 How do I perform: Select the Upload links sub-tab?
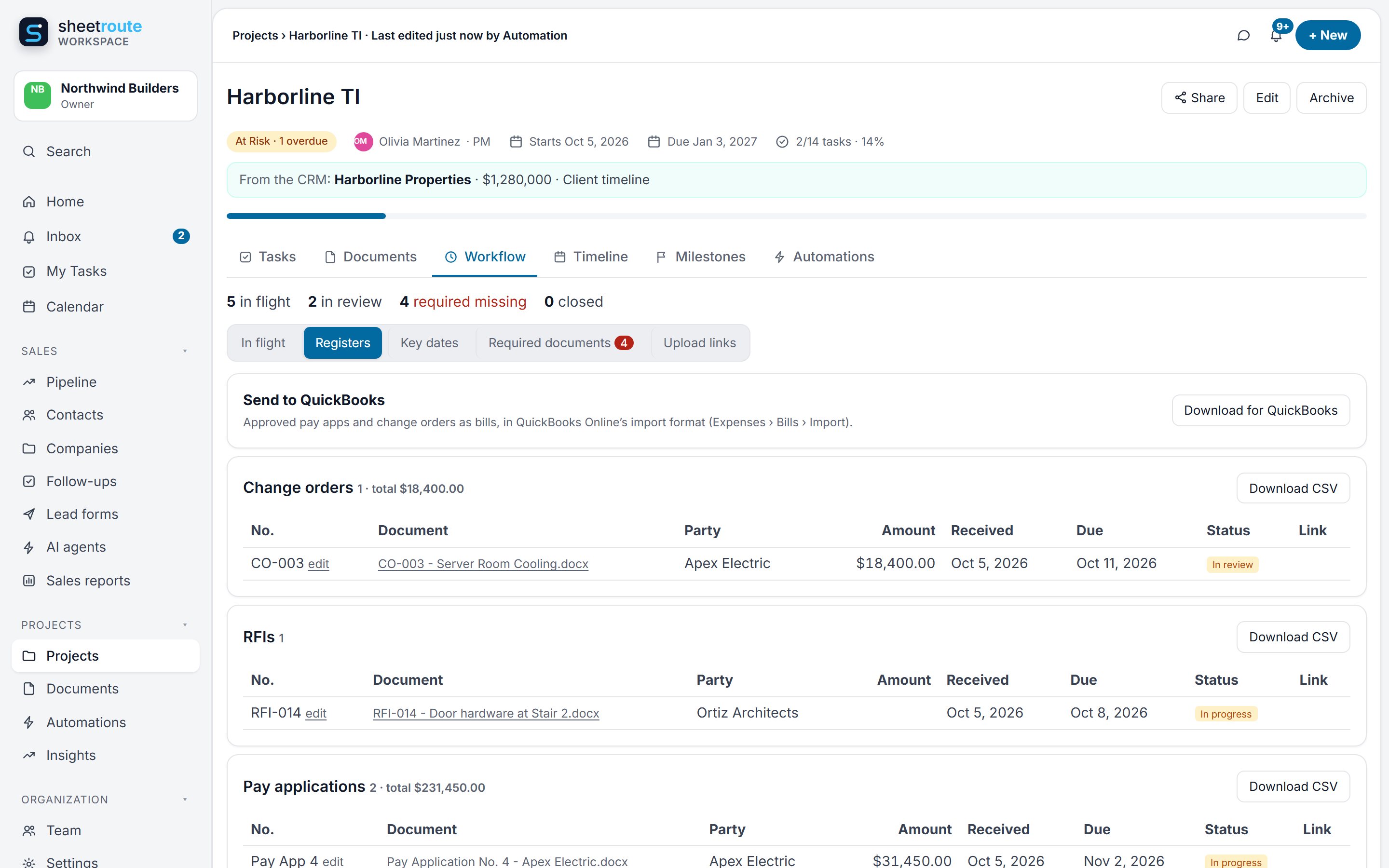point(700,343)
